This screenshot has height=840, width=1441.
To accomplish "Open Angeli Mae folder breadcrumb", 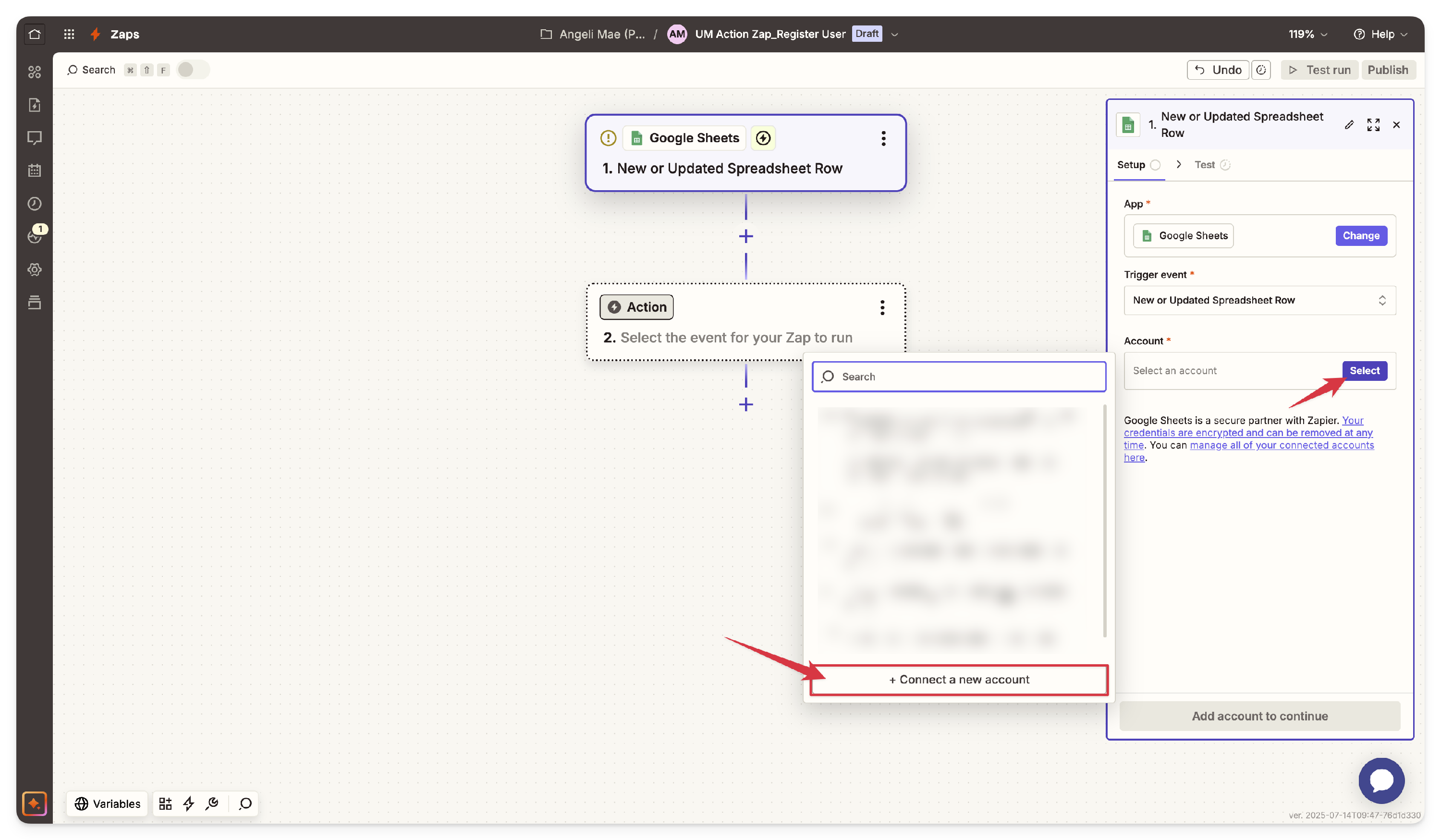I will coord(592,34).
